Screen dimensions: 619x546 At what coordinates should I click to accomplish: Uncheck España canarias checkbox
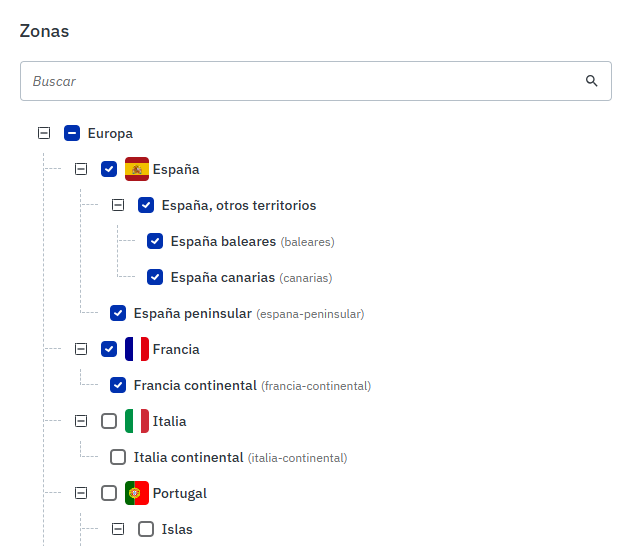point(155,277)
